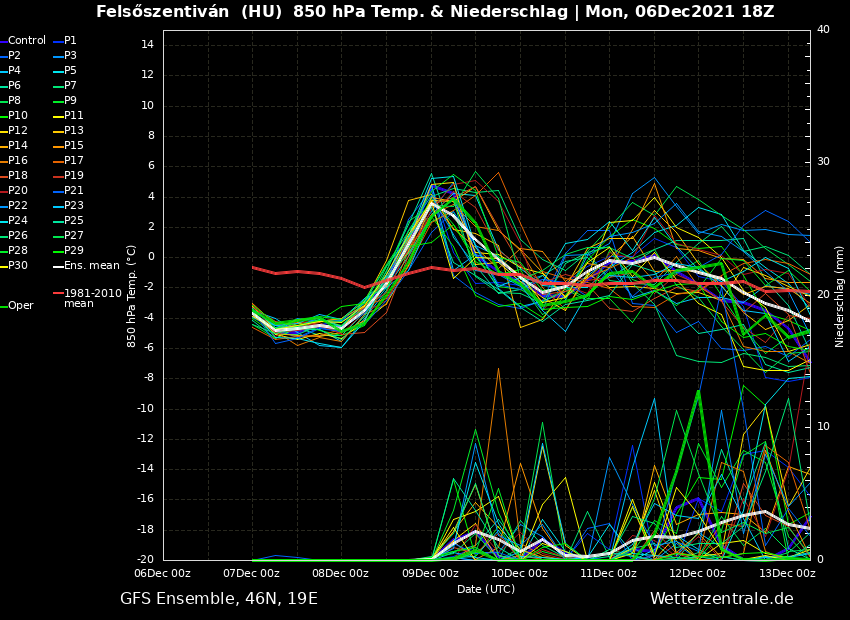
Task: Select the Ens. mean legend entry
Action: click(91, 266)
